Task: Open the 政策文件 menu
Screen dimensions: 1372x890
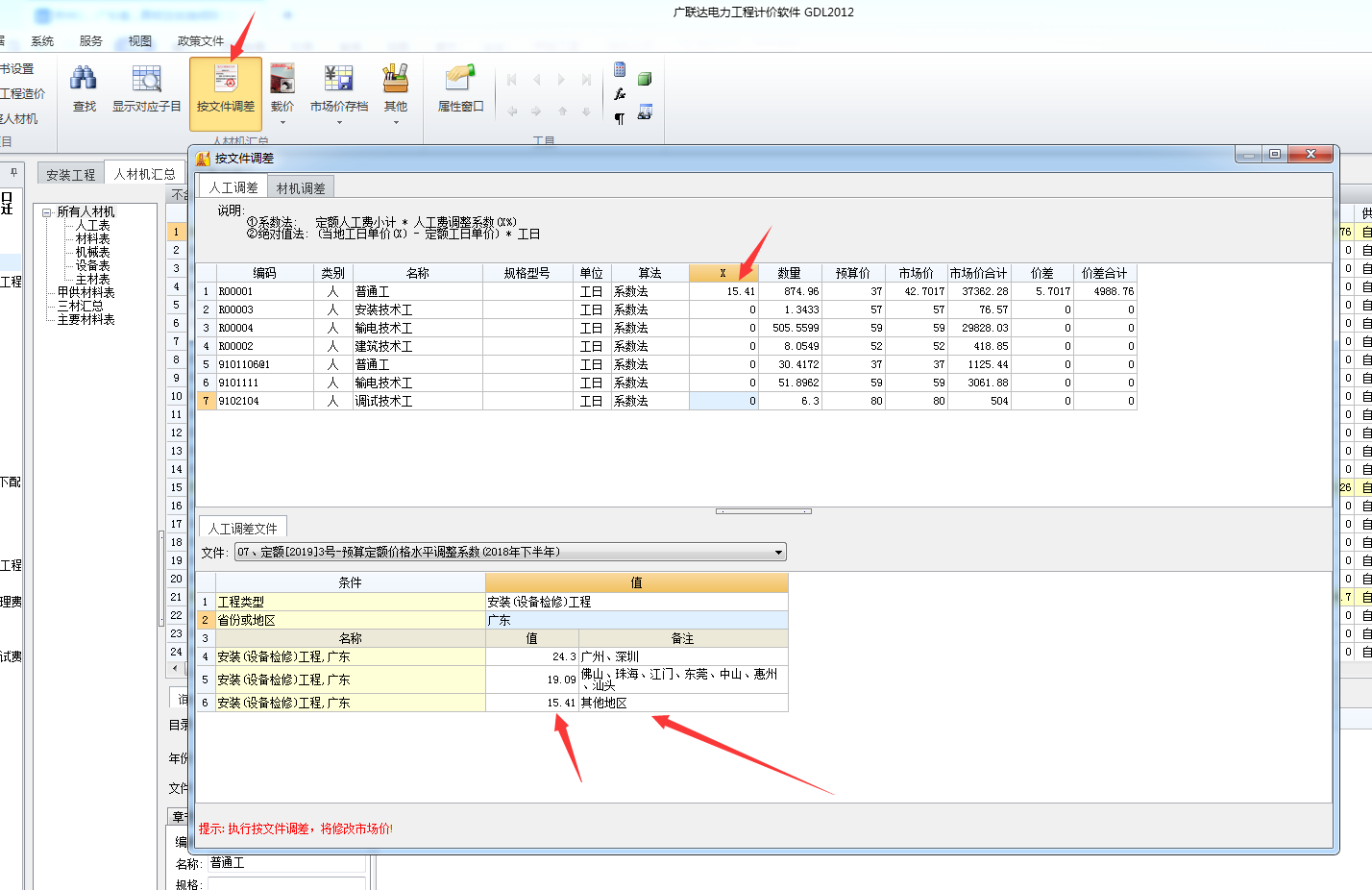Action: 201,41
